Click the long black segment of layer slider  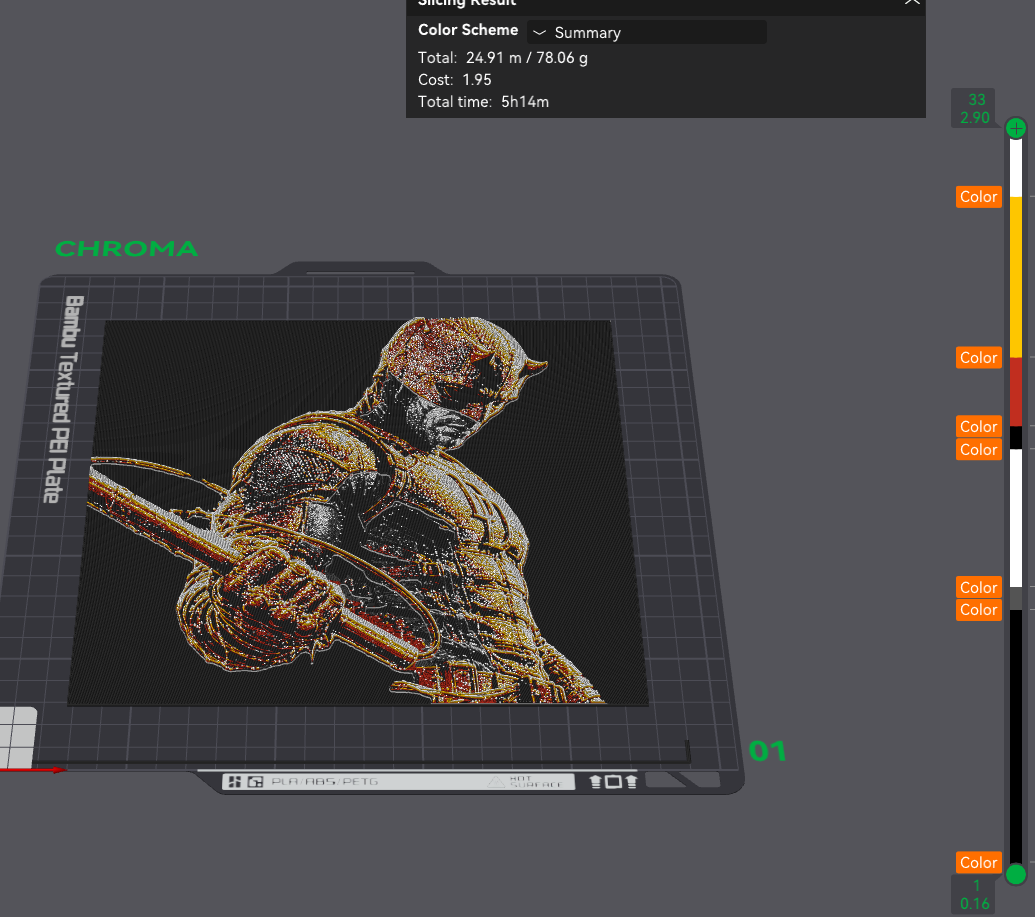1016,736
